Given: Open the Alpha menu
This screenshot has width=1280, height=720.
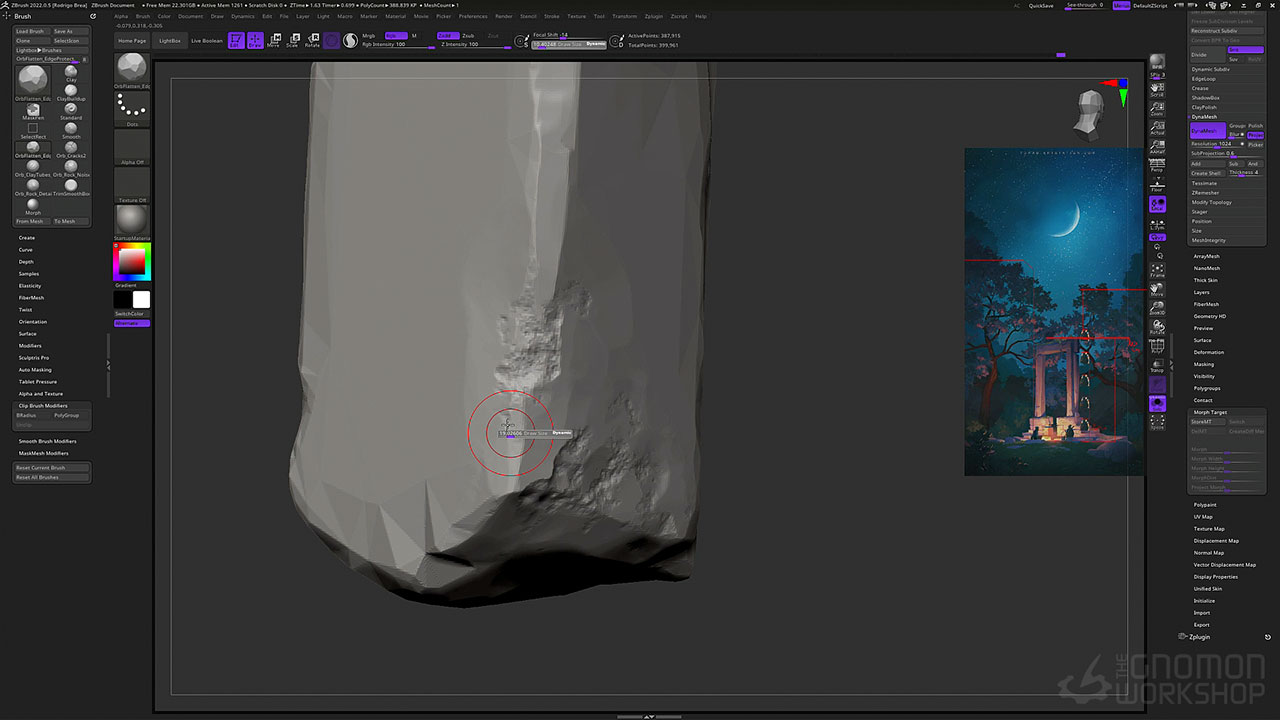Looking at the screenshot, I should click(121, 16).
